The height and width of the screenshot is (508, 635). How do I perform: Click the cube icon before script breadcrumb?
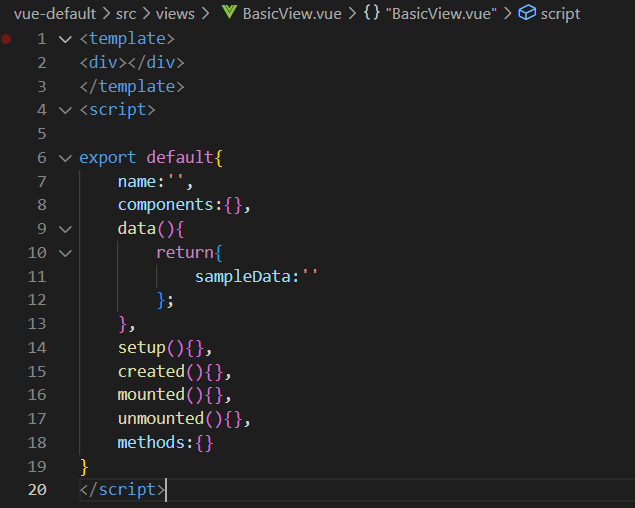pos(527,13)
